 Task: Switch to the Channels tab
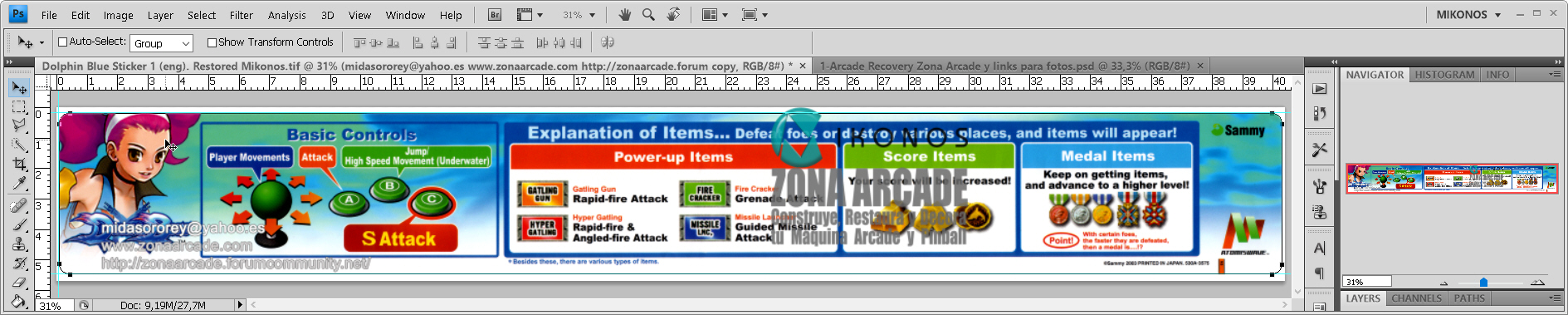(1416, 298)
